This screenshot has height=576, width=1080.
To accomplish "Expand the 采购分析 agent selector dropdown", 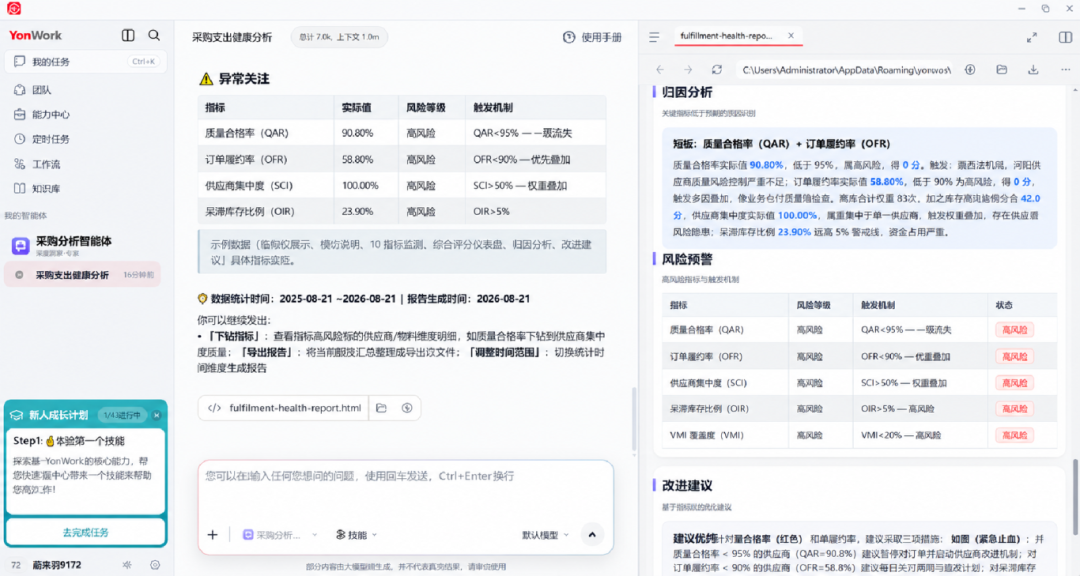I will click(x=280, y=535).
